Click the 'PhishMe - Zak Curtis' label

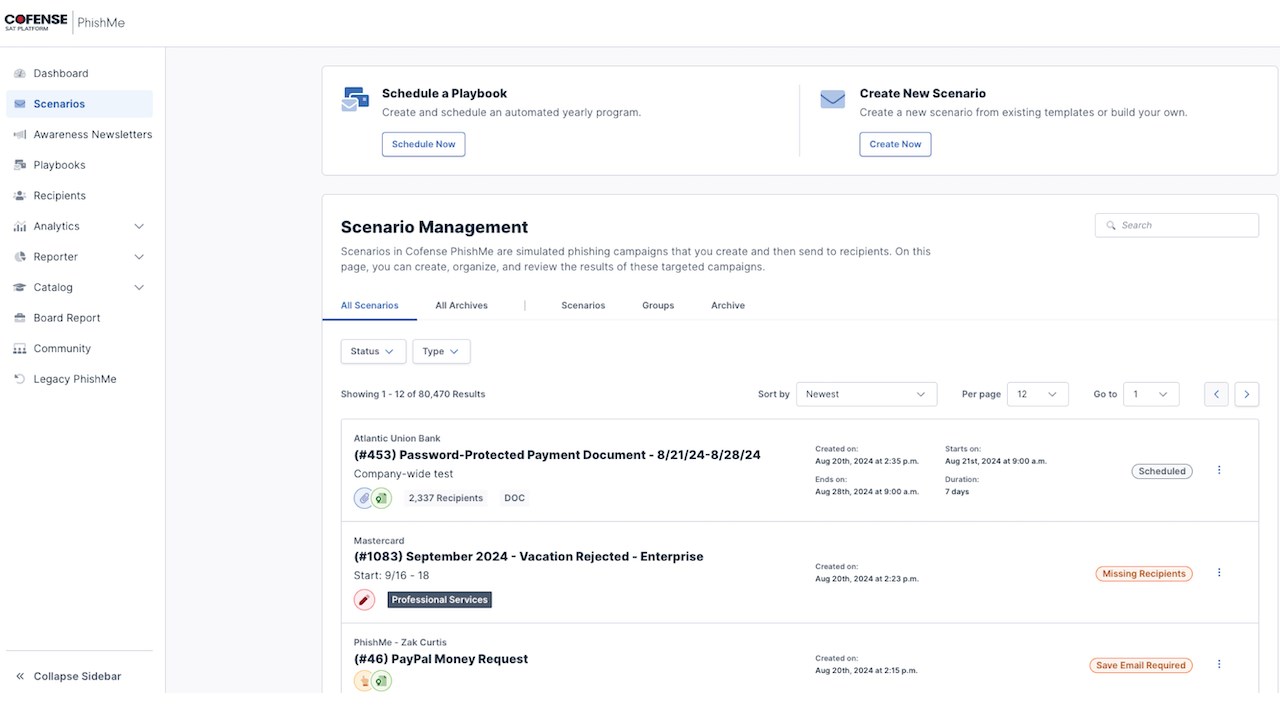pos(400,643)
